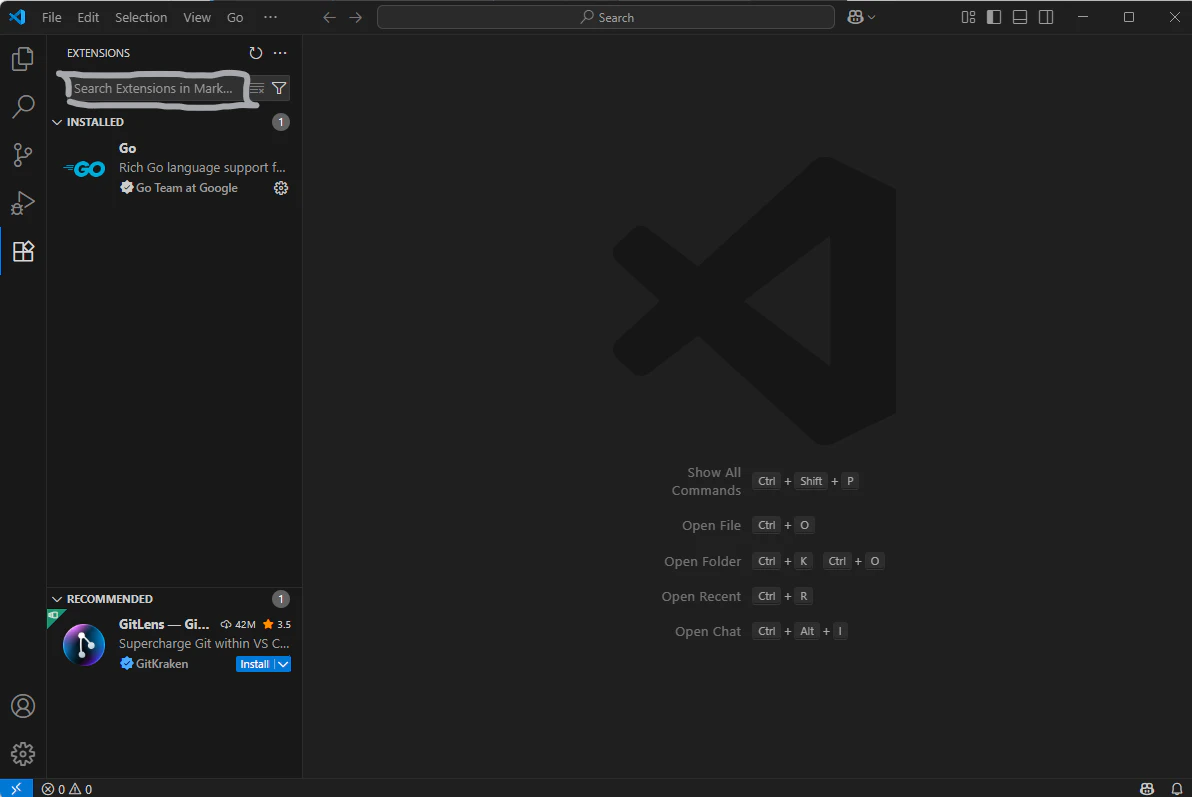This screenshot has height=797, width=1192.
Task: Click the Go Team at Google publisher
Action: (186, 188)
